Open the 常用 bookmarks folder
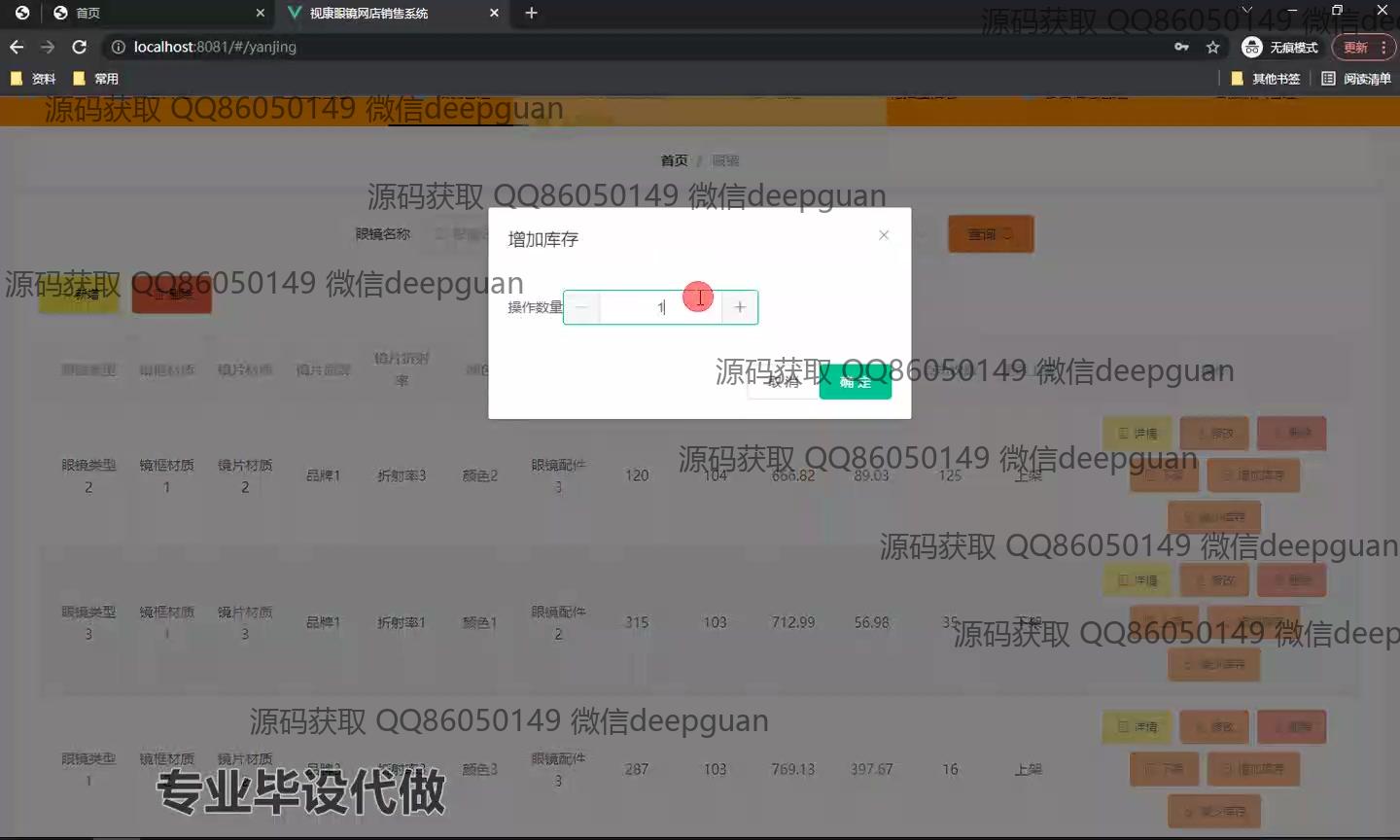 96,79
